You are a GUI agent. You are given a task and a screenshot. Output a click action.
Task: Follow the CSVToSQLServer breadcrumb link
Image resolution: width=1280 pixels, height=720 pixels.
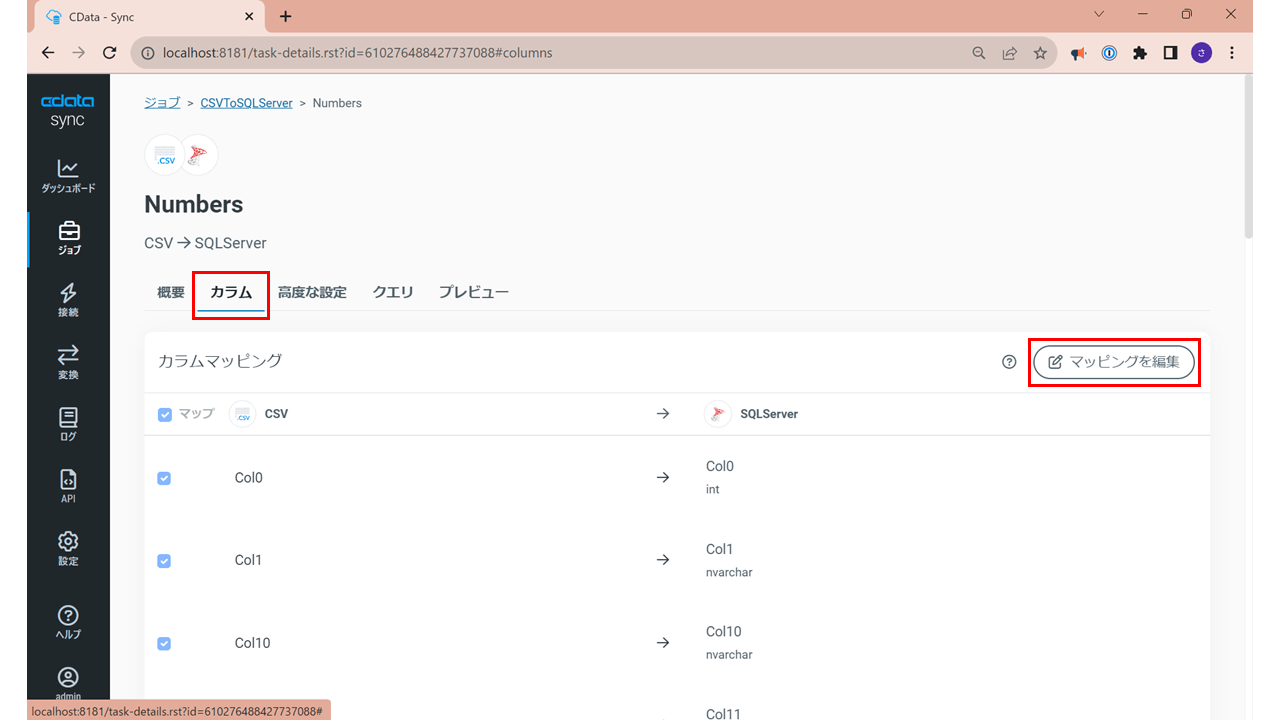246,103
